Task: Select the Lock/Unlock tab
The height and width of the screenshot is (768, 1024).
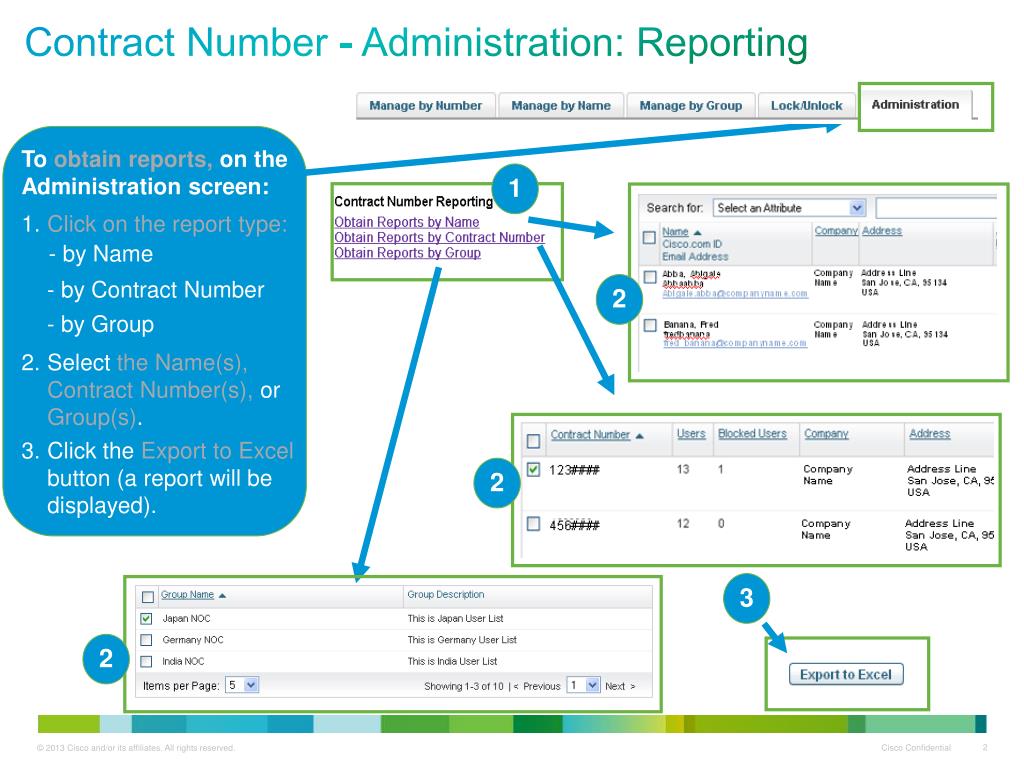Action: pos(806,105)
